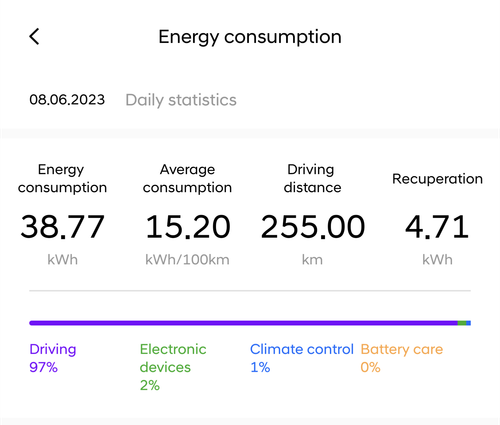Click the green segment of usage bar
Image resolution: width=500 pixels, height=425 pixels.
(462, 323)
